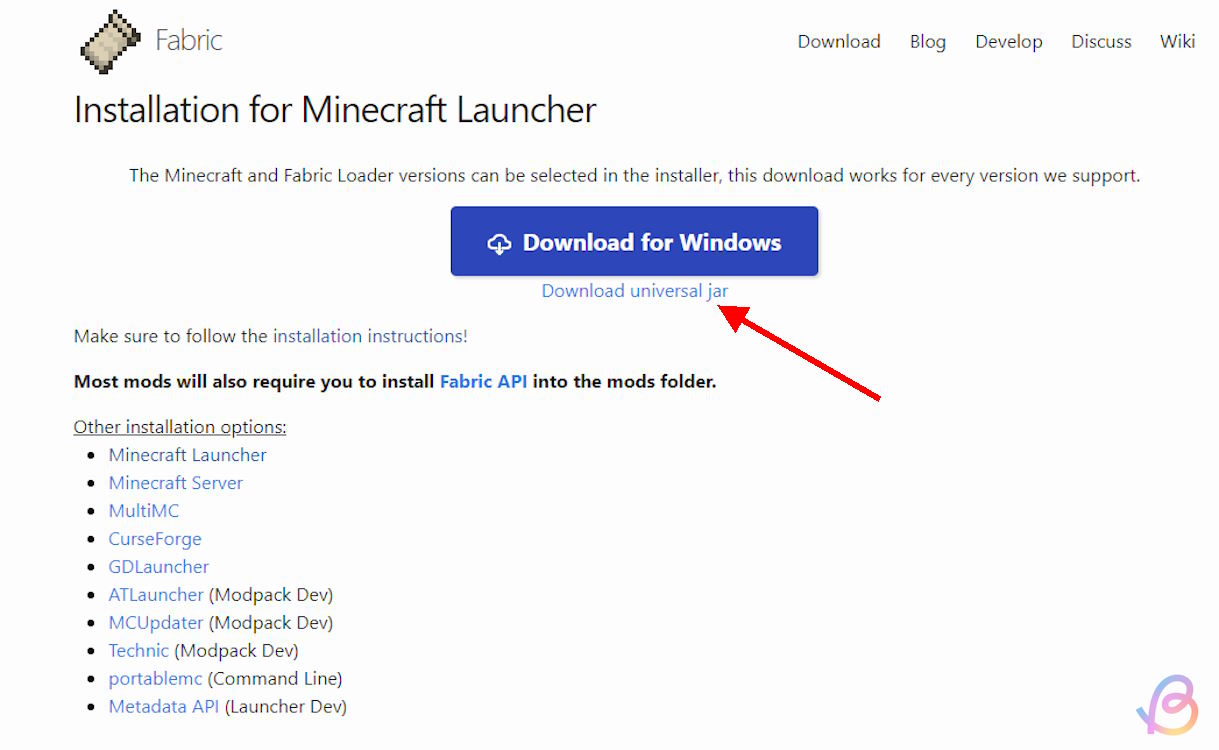
Task: Open the MultiMC link
Action: [x=144, y=511]
